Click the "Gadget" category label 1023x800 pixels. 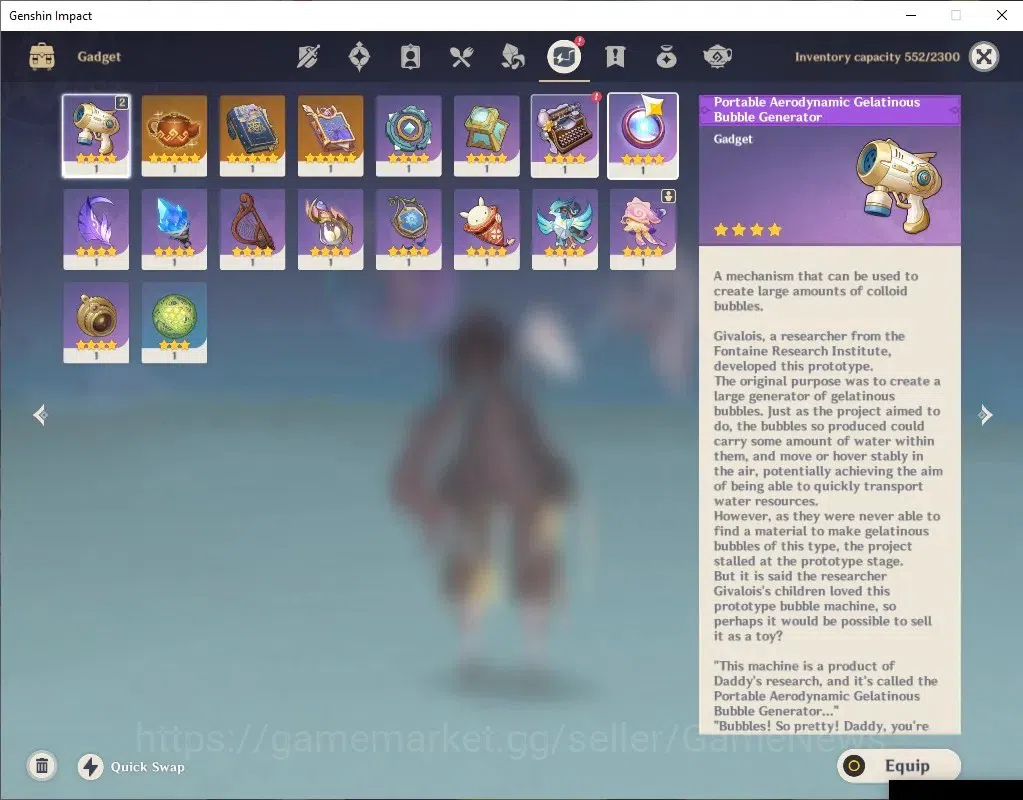[99, 57]
